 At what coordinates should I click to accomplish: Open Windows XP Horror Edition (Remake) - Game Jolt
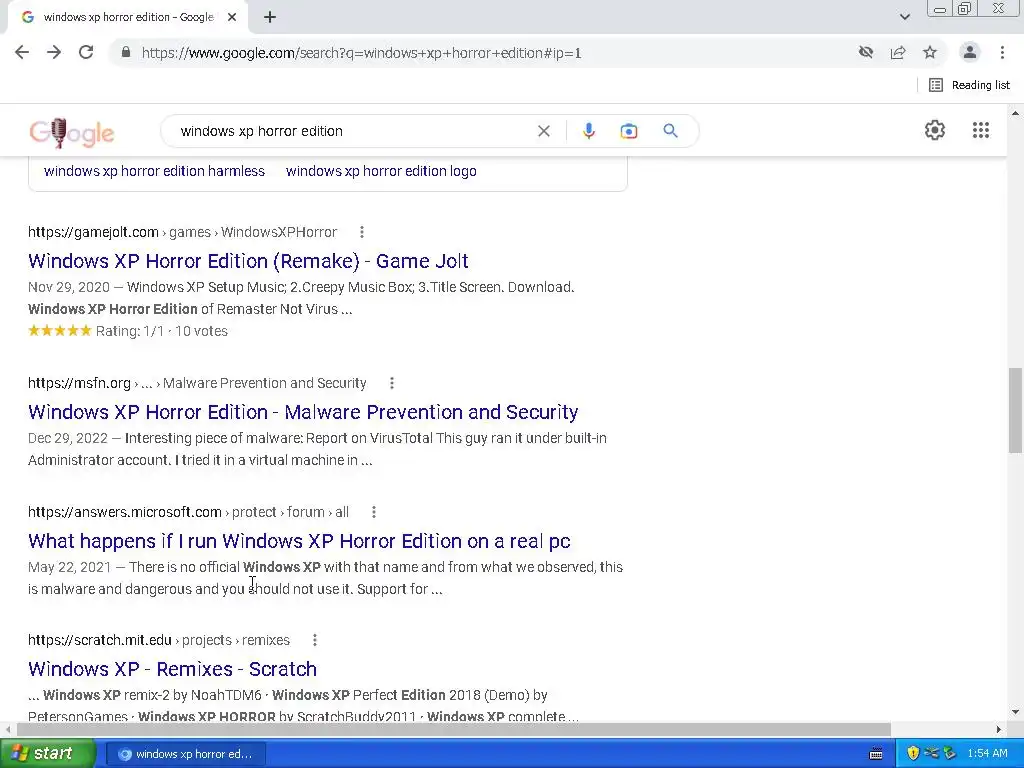pyautogui.click(x=248, y=261)
